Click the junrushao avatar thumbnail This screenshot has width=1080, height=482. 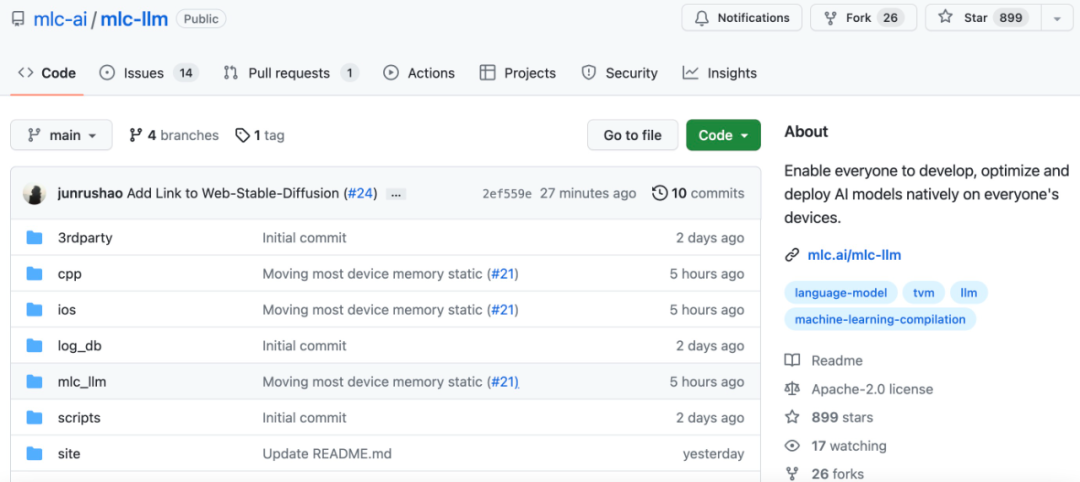point(34,193)
